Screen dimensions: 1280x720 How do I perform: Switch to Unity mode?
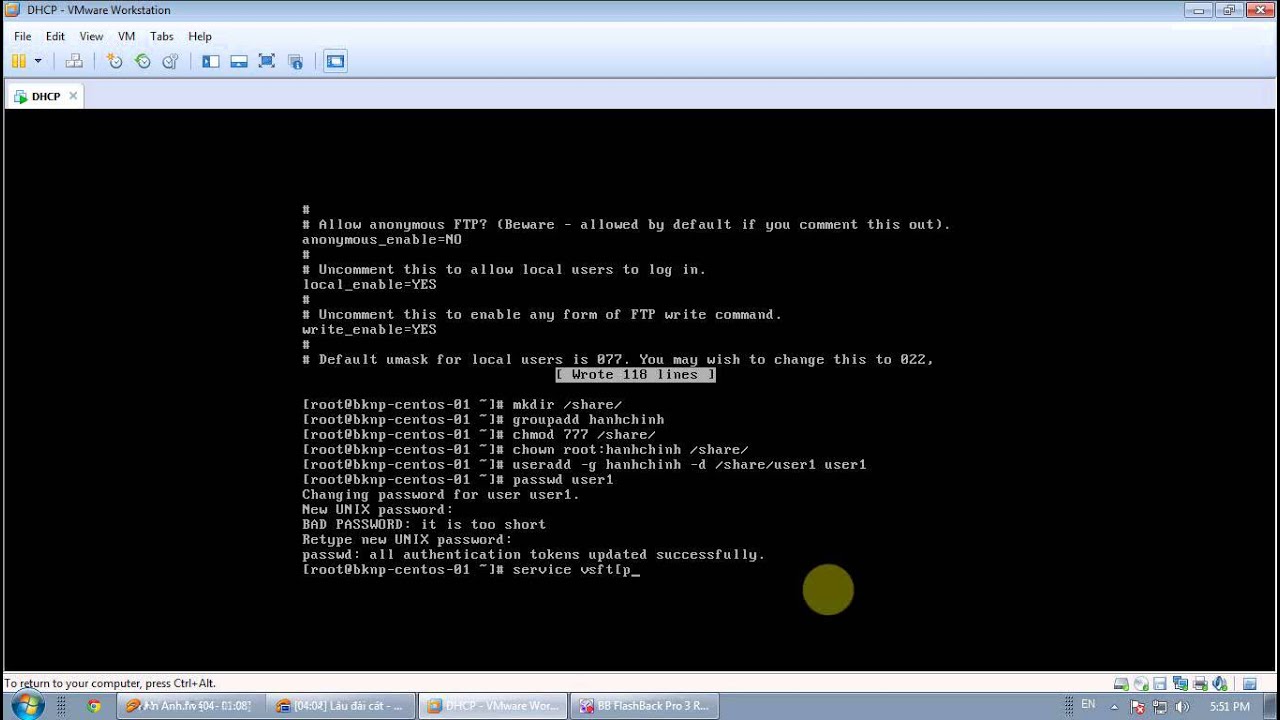click(295, 62)
